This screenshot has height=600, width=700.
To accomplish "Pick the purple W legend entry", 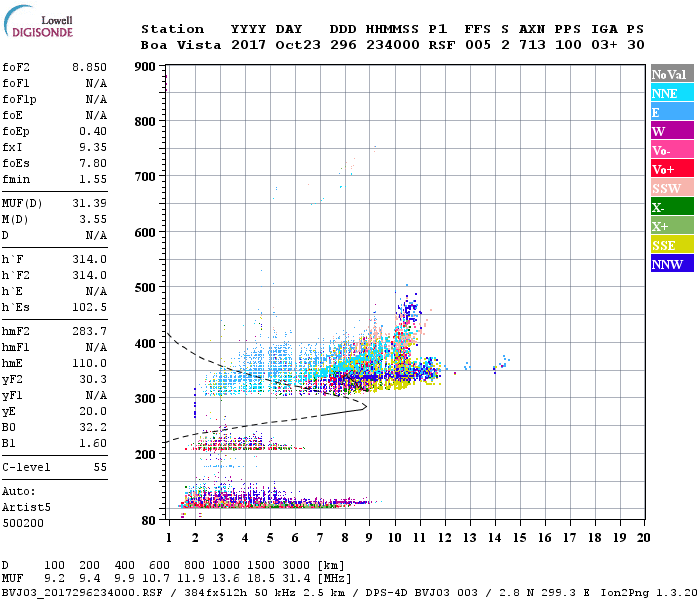I will [x=671, y=131].
